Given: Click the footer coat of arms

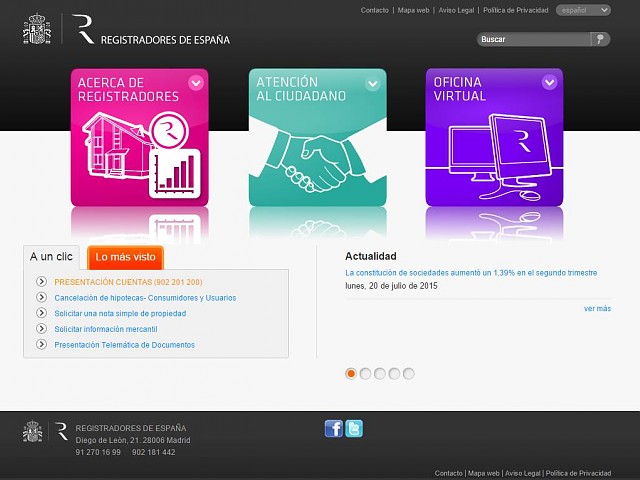Looking at the screenshot, I should (x=33, y=431).
